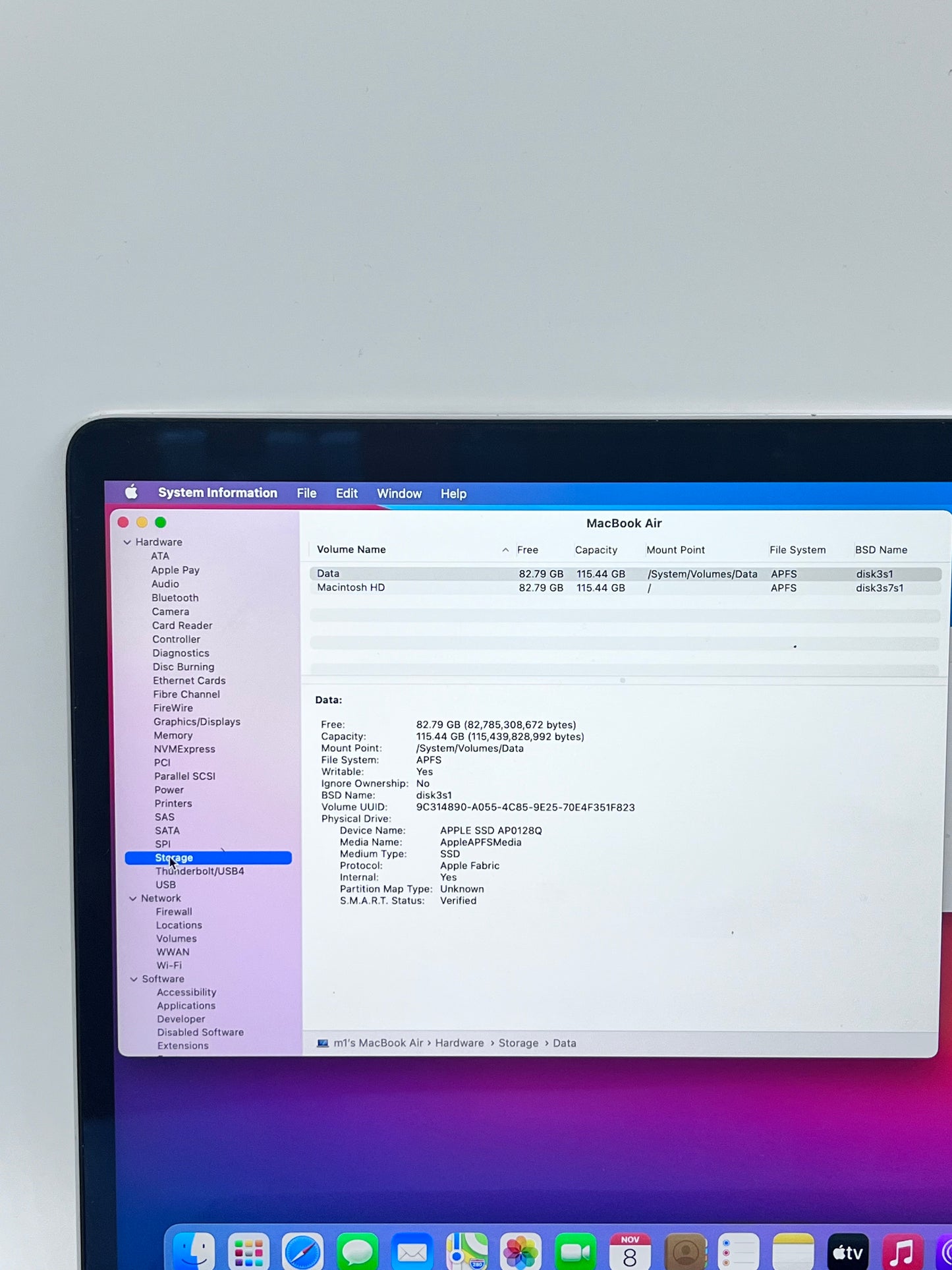The width and height of the screenshot is (952, 1270).
Task: Launch FaceTime from the Dock
Action: tap(575, 1251)
